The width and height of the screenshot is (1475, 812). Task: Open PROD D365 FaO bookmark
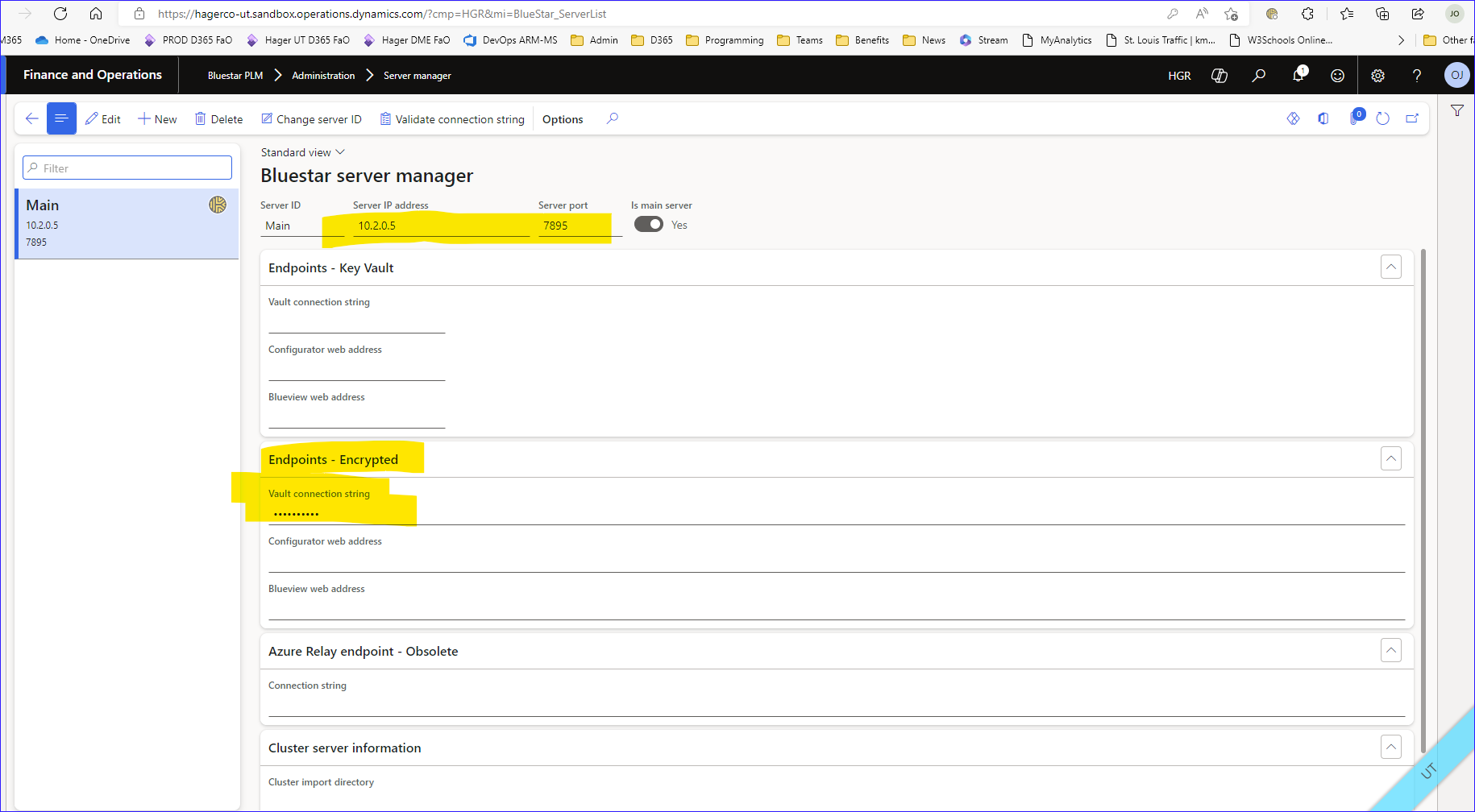click(x=188, y=40)
